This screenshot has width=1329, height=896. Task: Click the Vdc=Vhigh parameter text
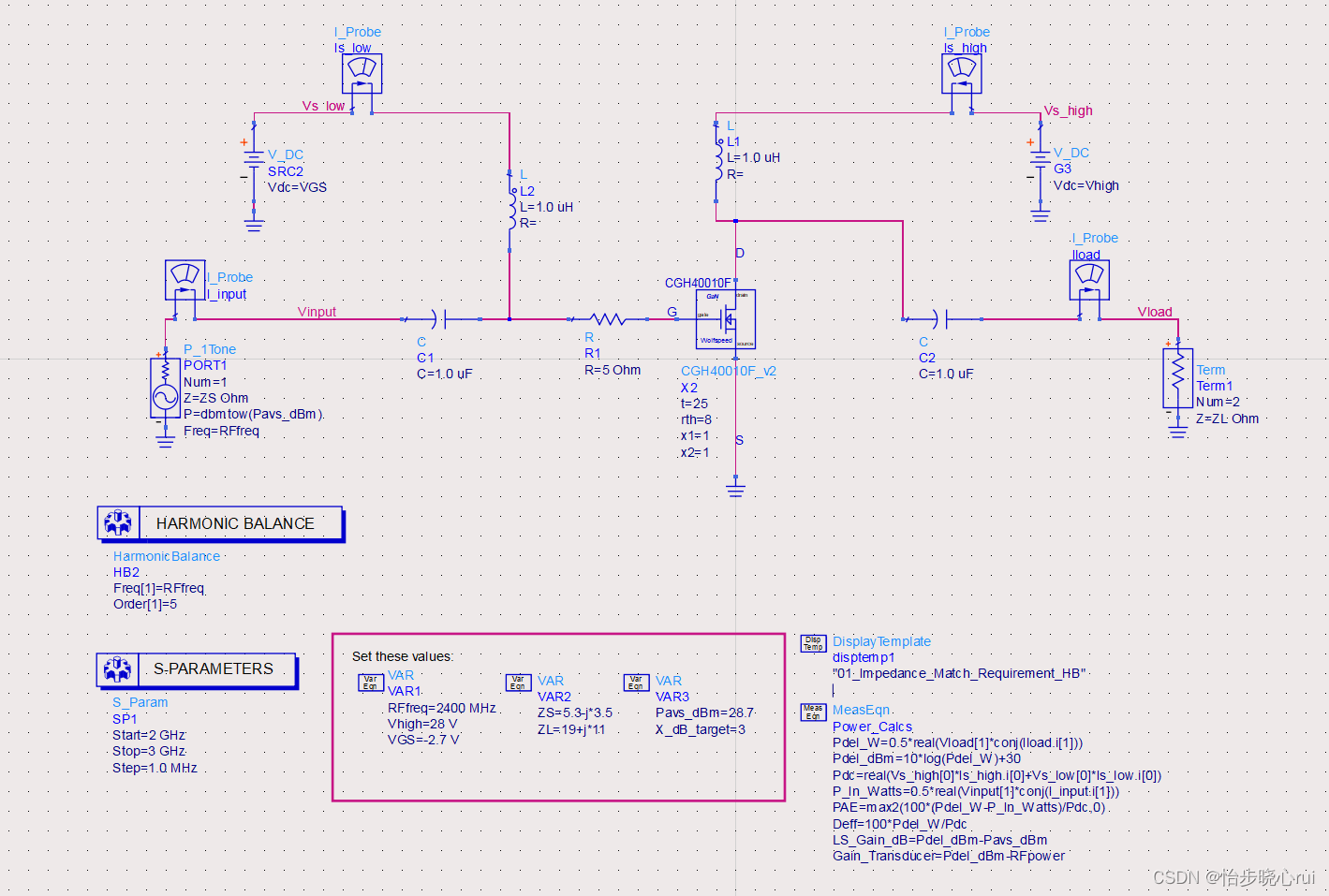tap(1086, 185)
